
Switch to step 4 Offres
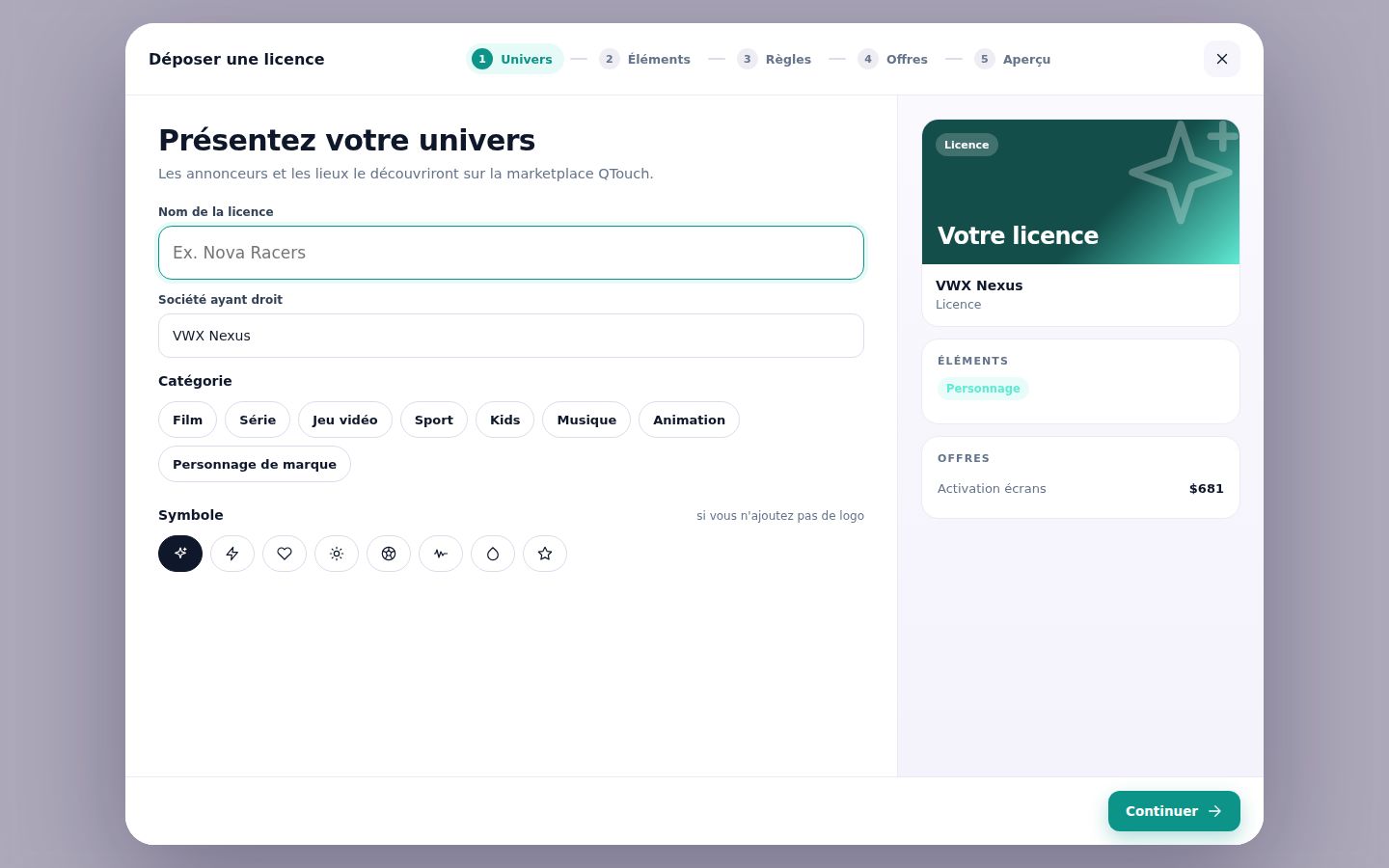point(893,59)
